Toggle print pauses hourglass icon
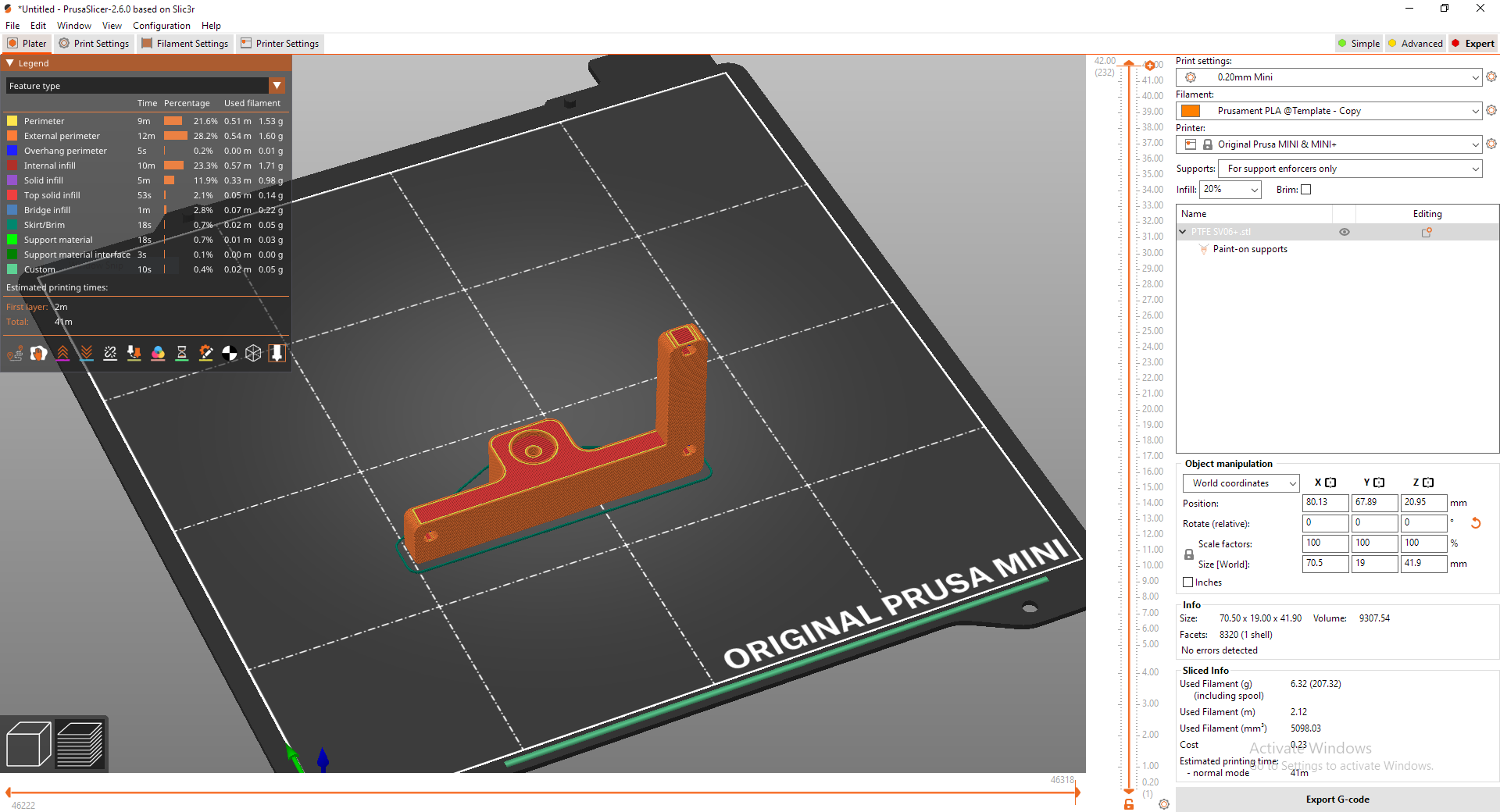Viewport: 1500px width, 812px height. (182, 354)
